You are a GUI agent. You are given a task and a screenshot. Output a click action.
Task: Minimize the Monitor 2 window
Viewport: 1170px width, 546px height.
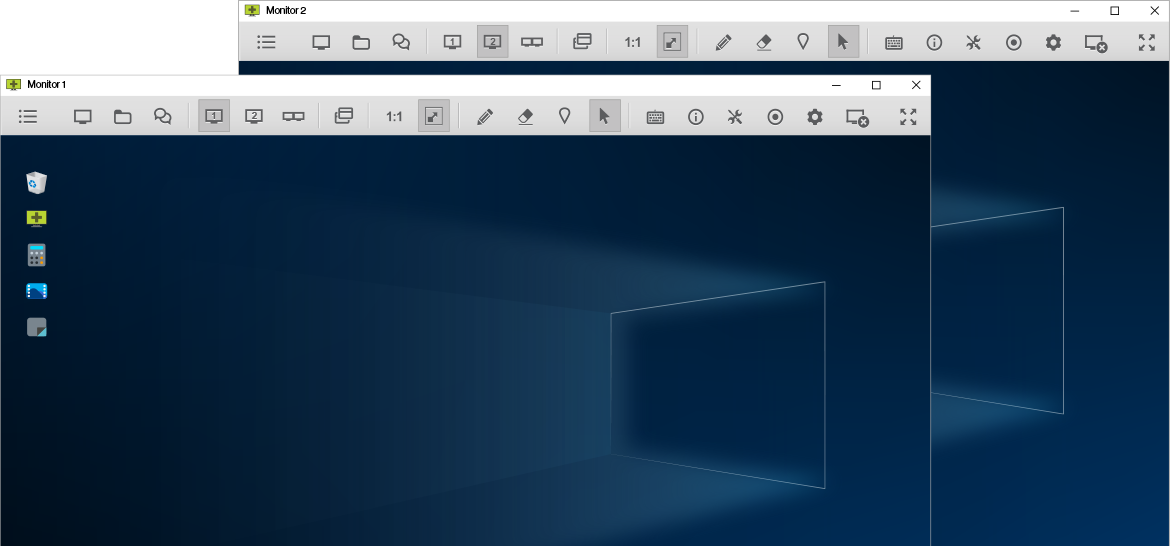click(x=1075, y=10)
